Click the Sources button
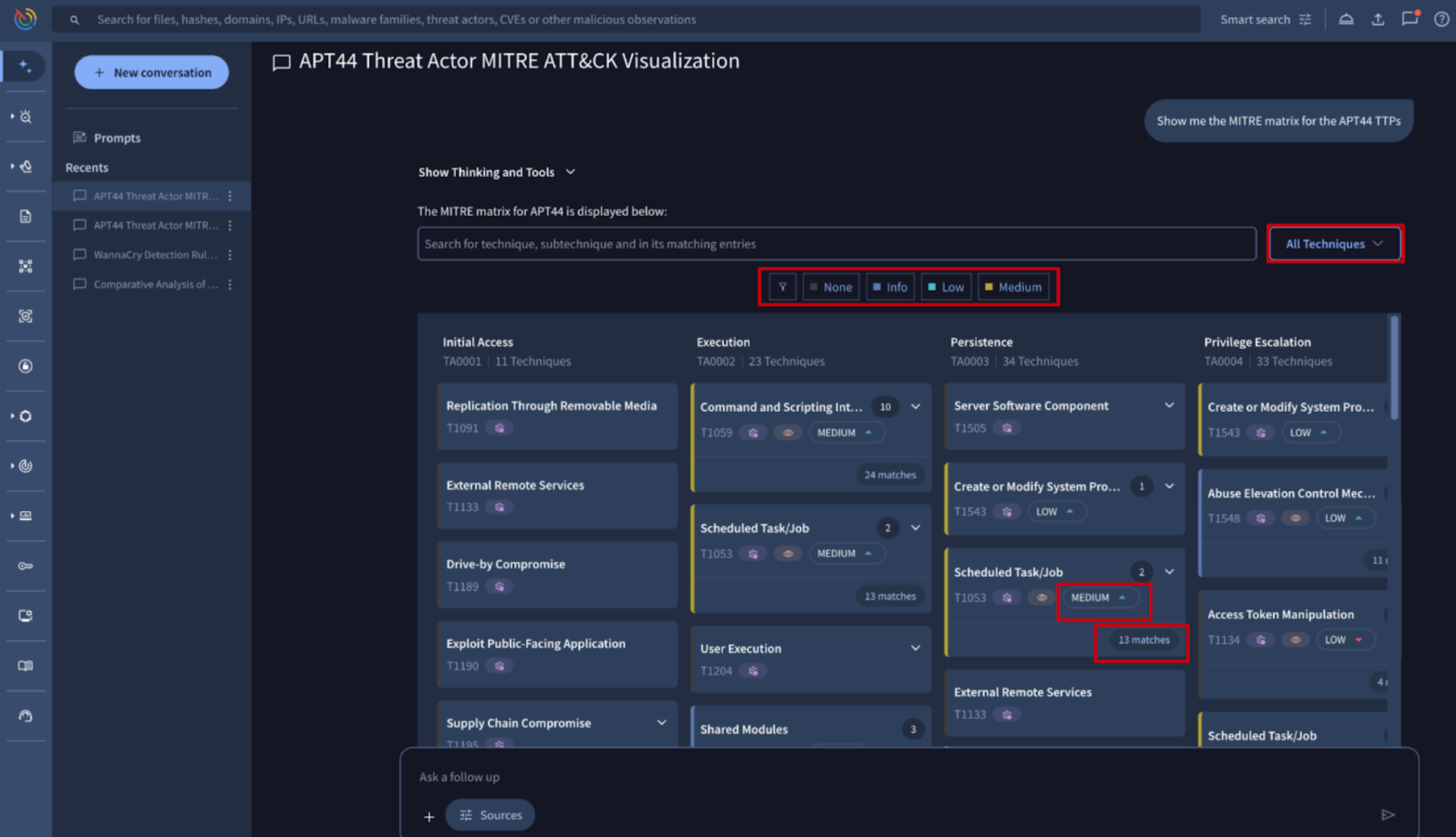 click(490, 815)
